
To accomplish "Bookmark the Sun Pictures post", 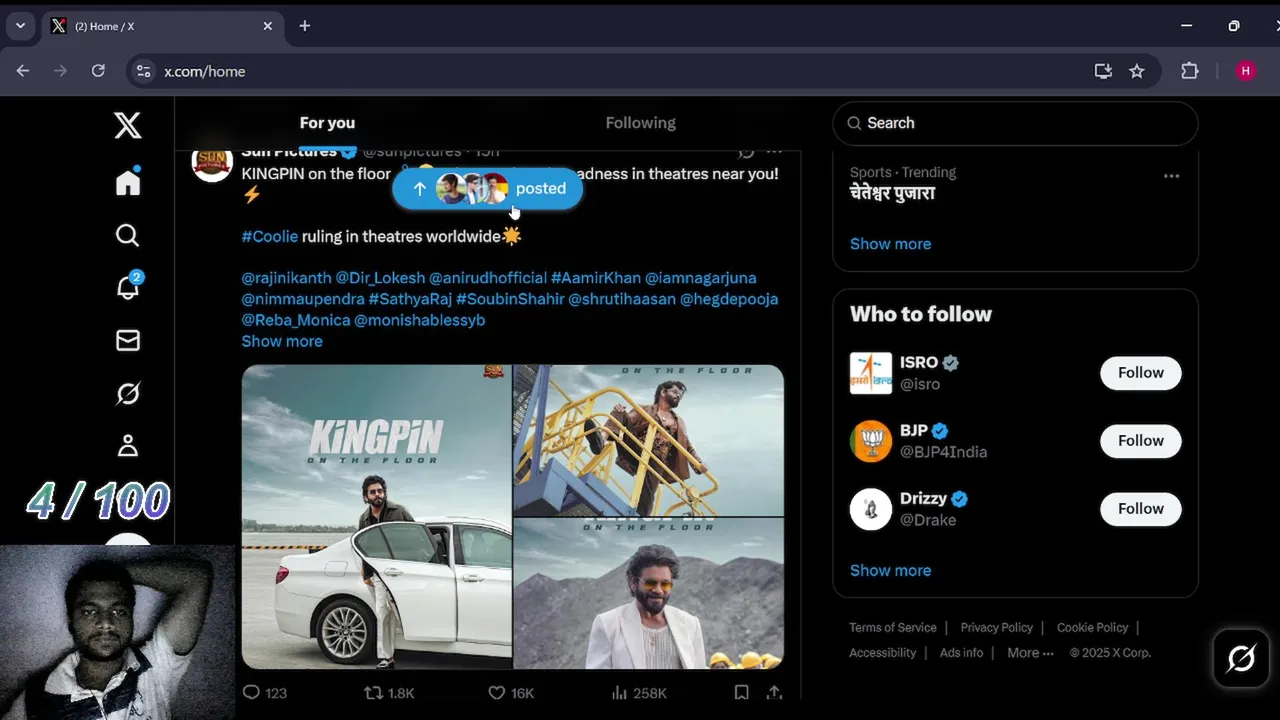I will point(741,692).
